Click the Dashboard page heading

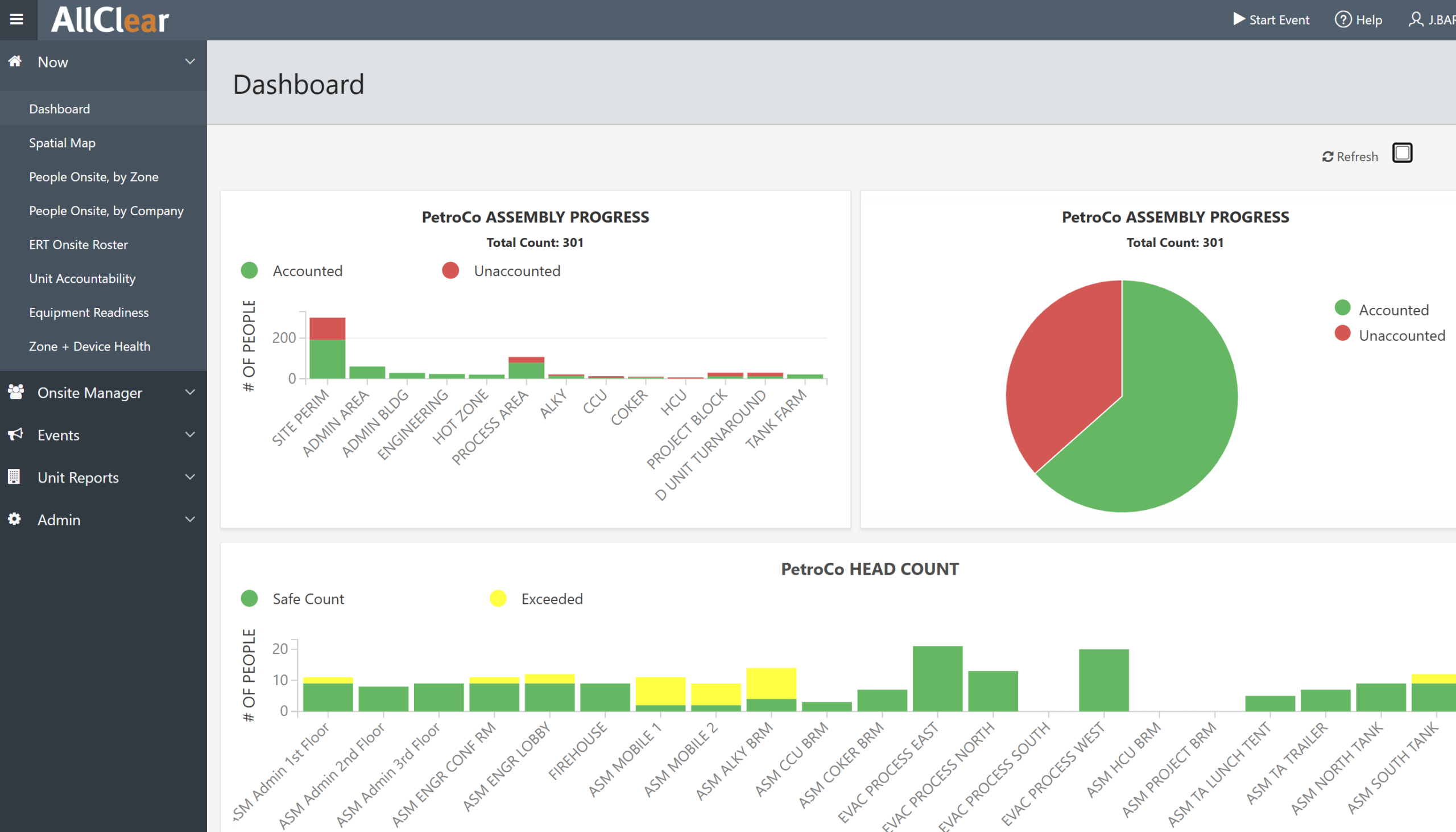pos(299,85)
